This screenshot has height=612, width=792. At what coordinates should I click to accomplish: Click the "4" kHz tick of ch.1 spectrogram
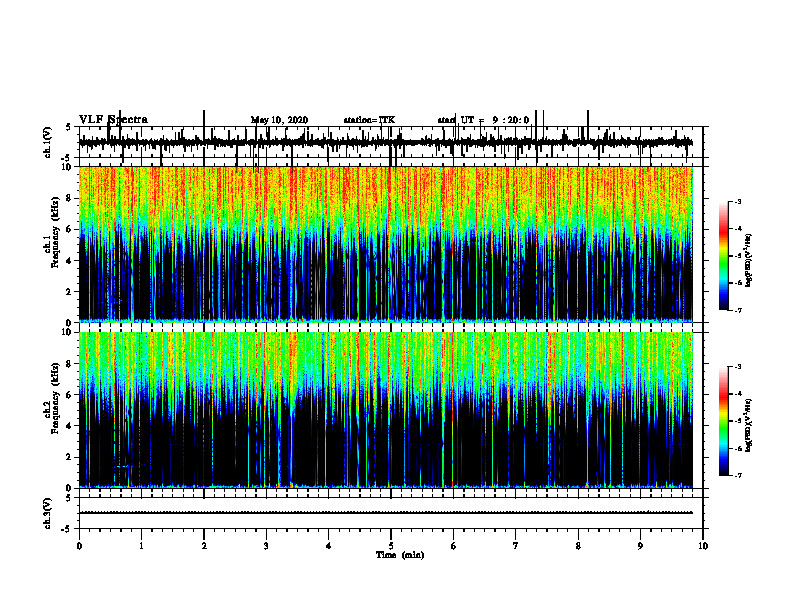(70, 261)
